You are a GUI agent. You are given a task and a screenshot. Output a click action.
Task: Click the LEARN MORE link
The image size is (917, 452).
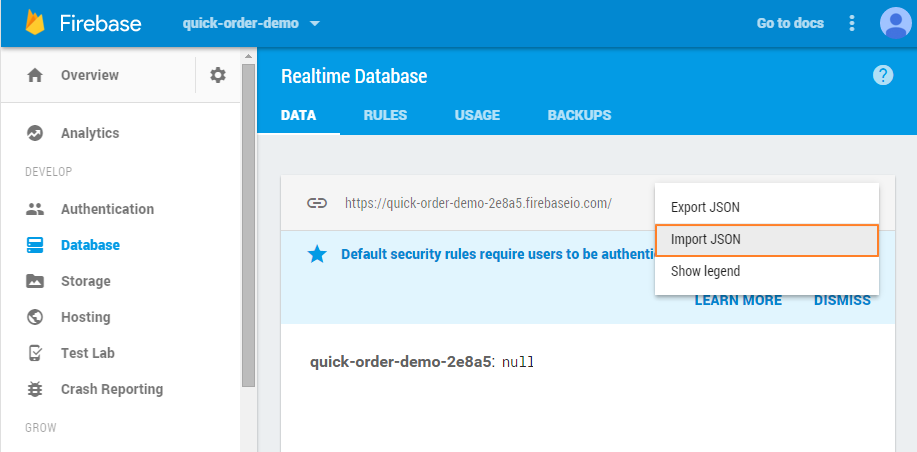click(x=738, y=300)
